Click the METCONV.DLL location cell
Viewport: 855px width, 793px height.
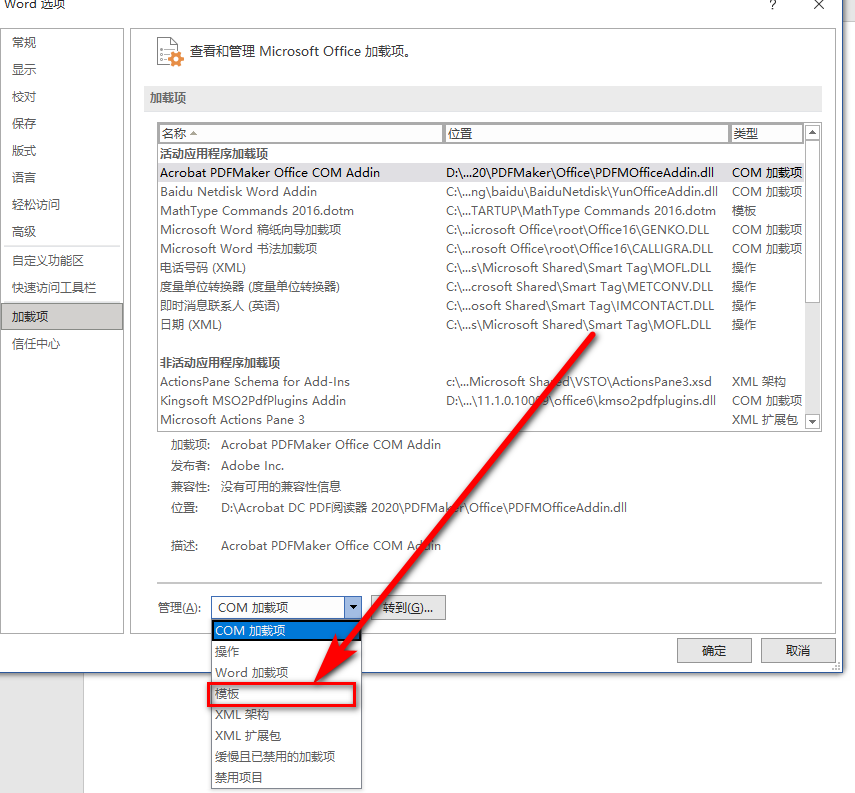point(579,287)
